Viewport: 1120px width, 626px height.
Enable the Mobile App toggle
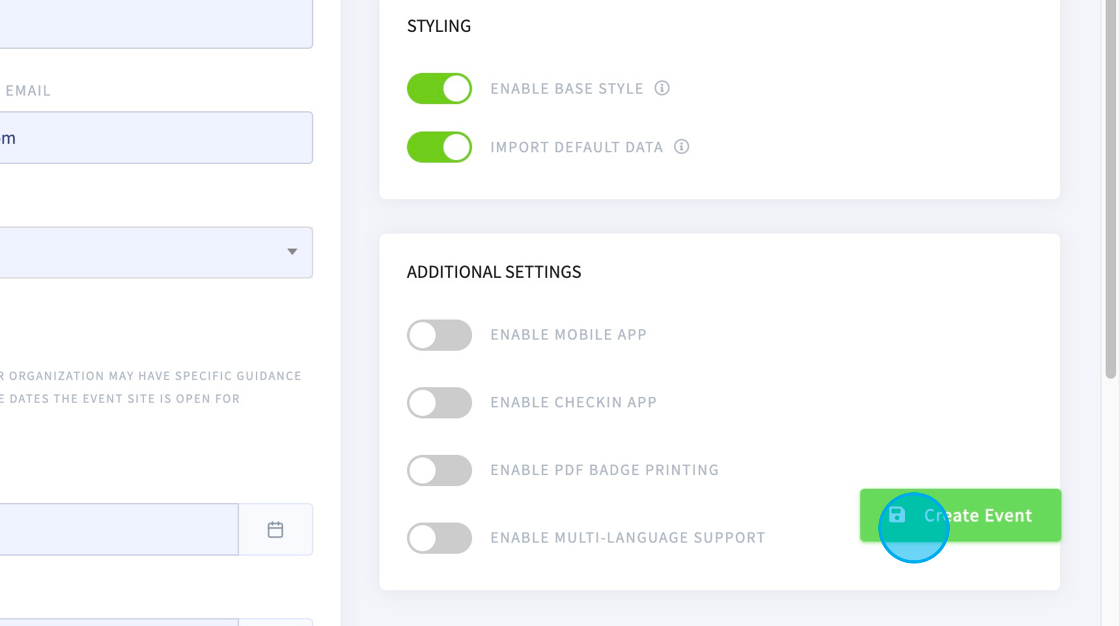coord(439,335)
